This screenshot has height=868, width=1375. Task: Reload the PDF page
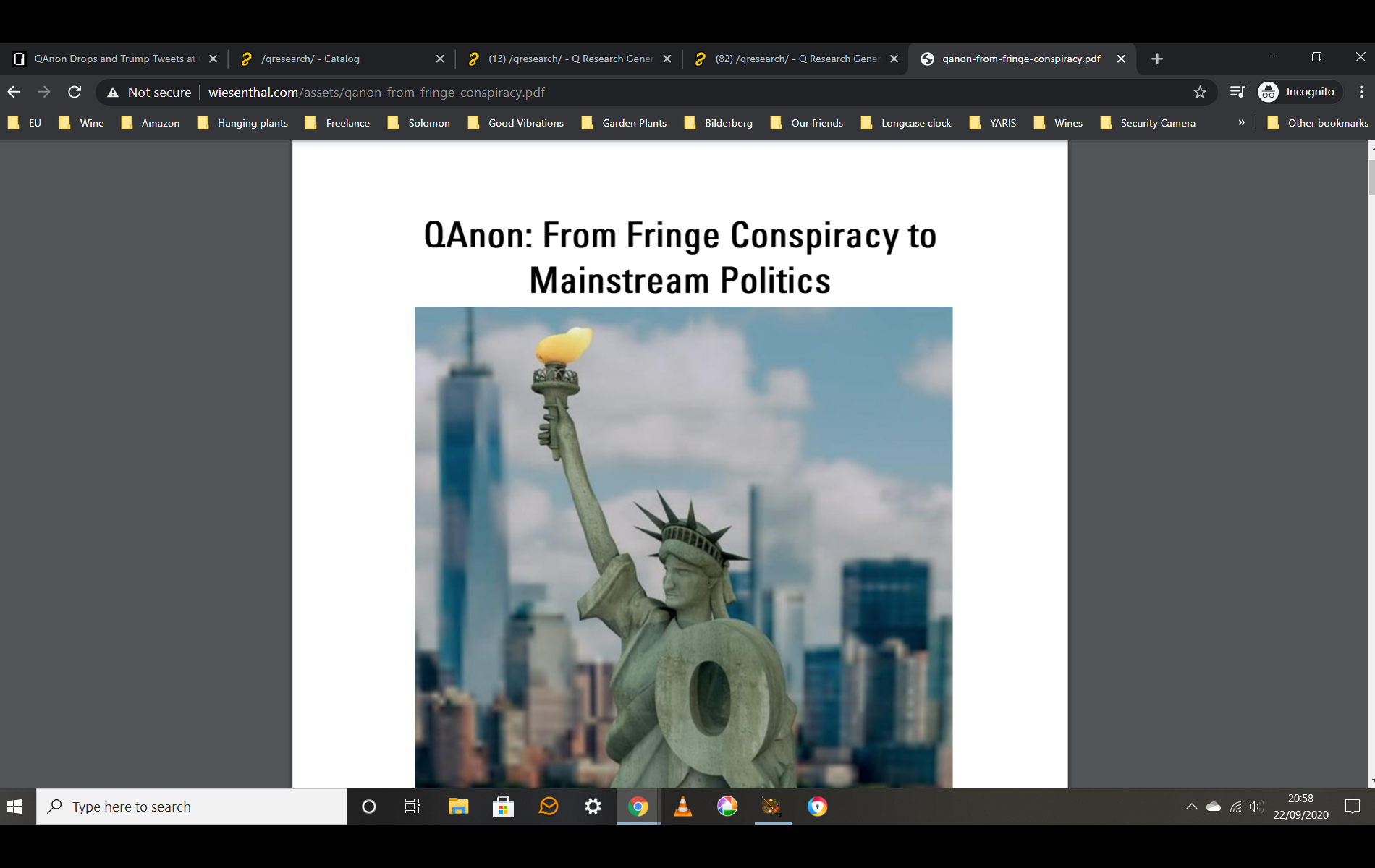point(75,92)
